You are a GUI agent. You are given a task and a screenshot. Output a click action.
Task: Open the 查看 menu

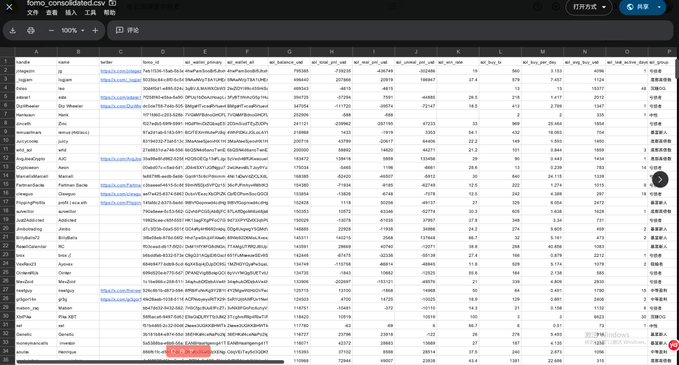point(52,13)
